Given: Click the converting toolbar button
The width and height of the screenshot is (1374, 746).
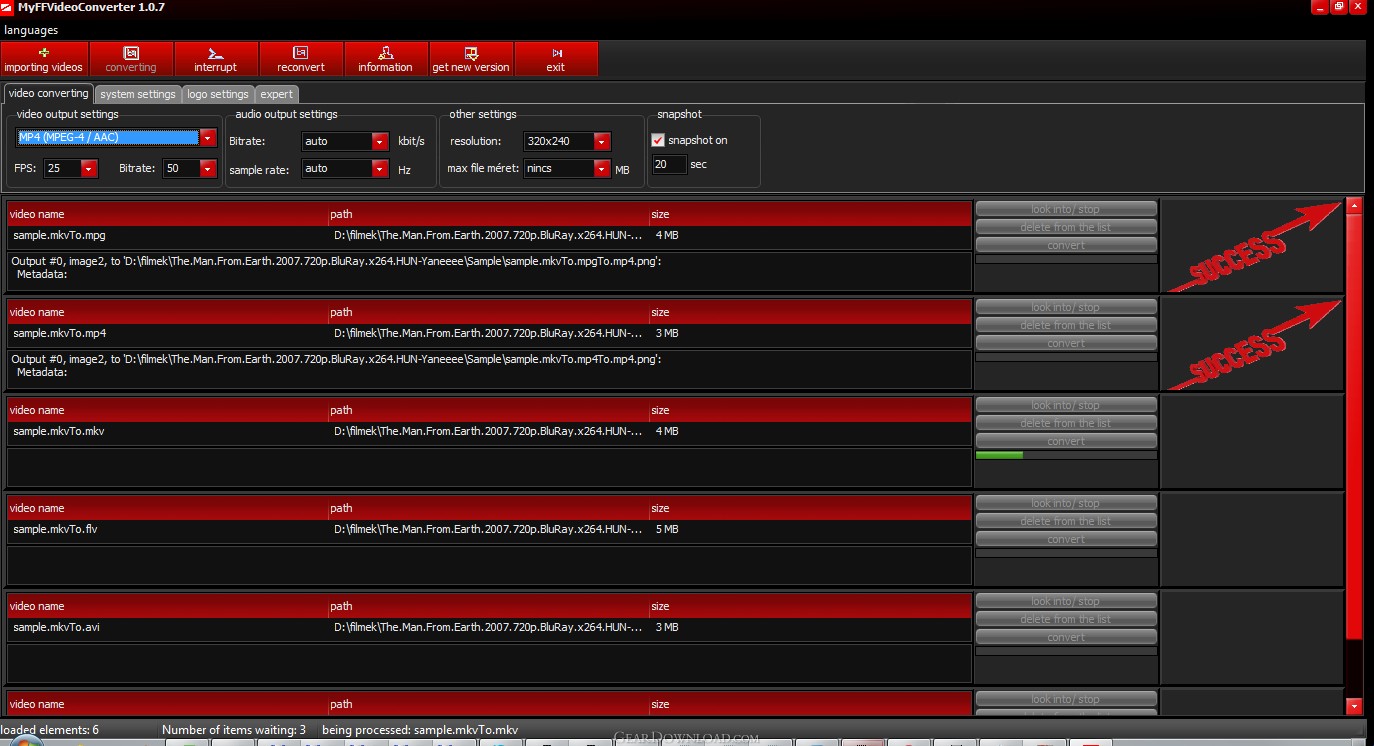Looking at the screenshot, I should tap(131, 59).
